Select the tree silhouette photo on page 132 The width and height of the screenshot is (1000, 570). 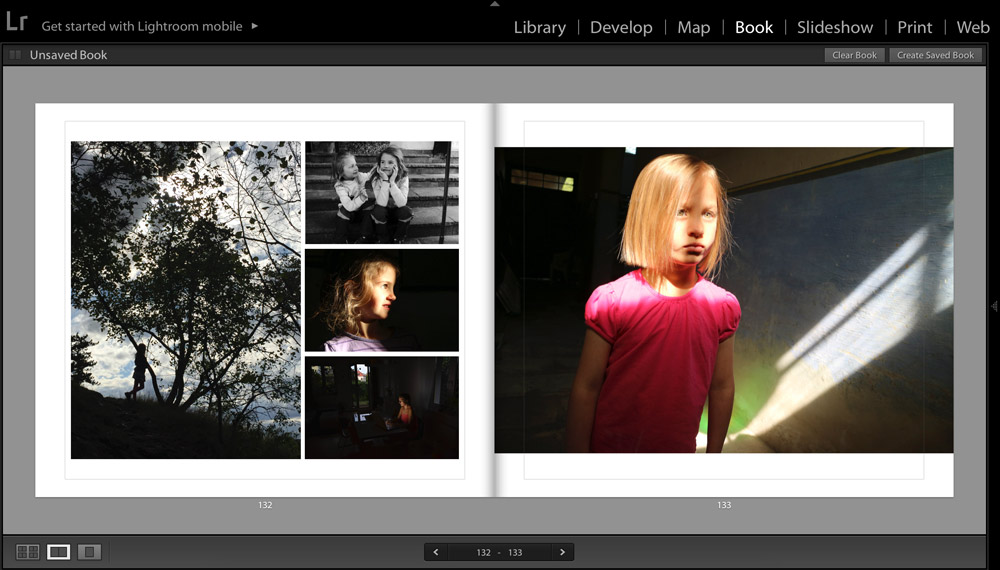(x=185, y=300)
